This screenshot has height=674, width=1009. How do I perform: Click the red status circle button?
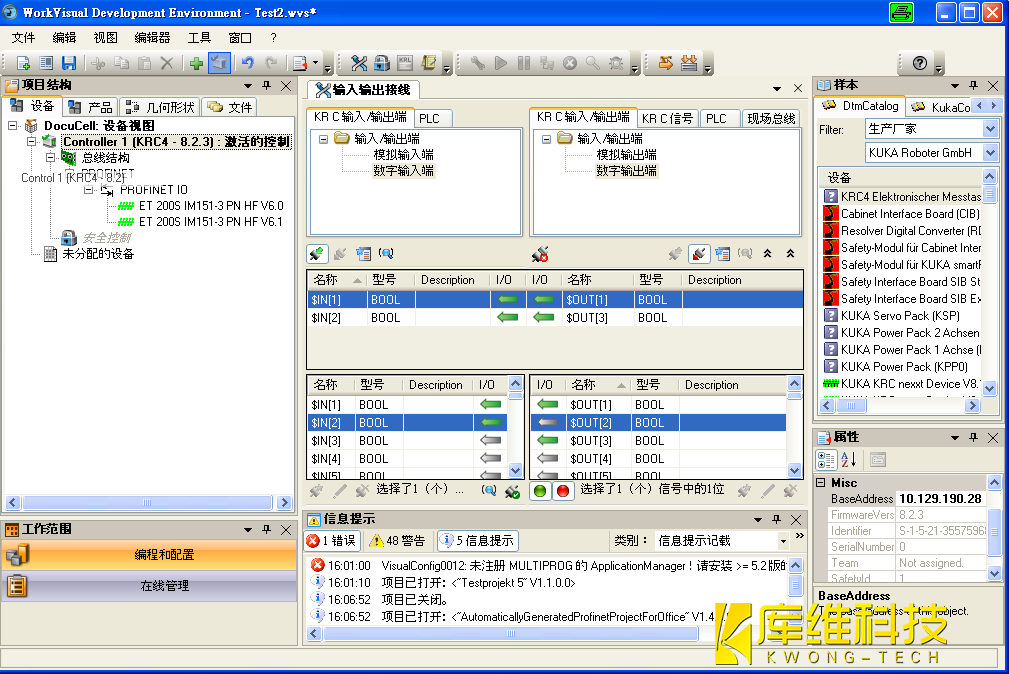tap(562, 491)
